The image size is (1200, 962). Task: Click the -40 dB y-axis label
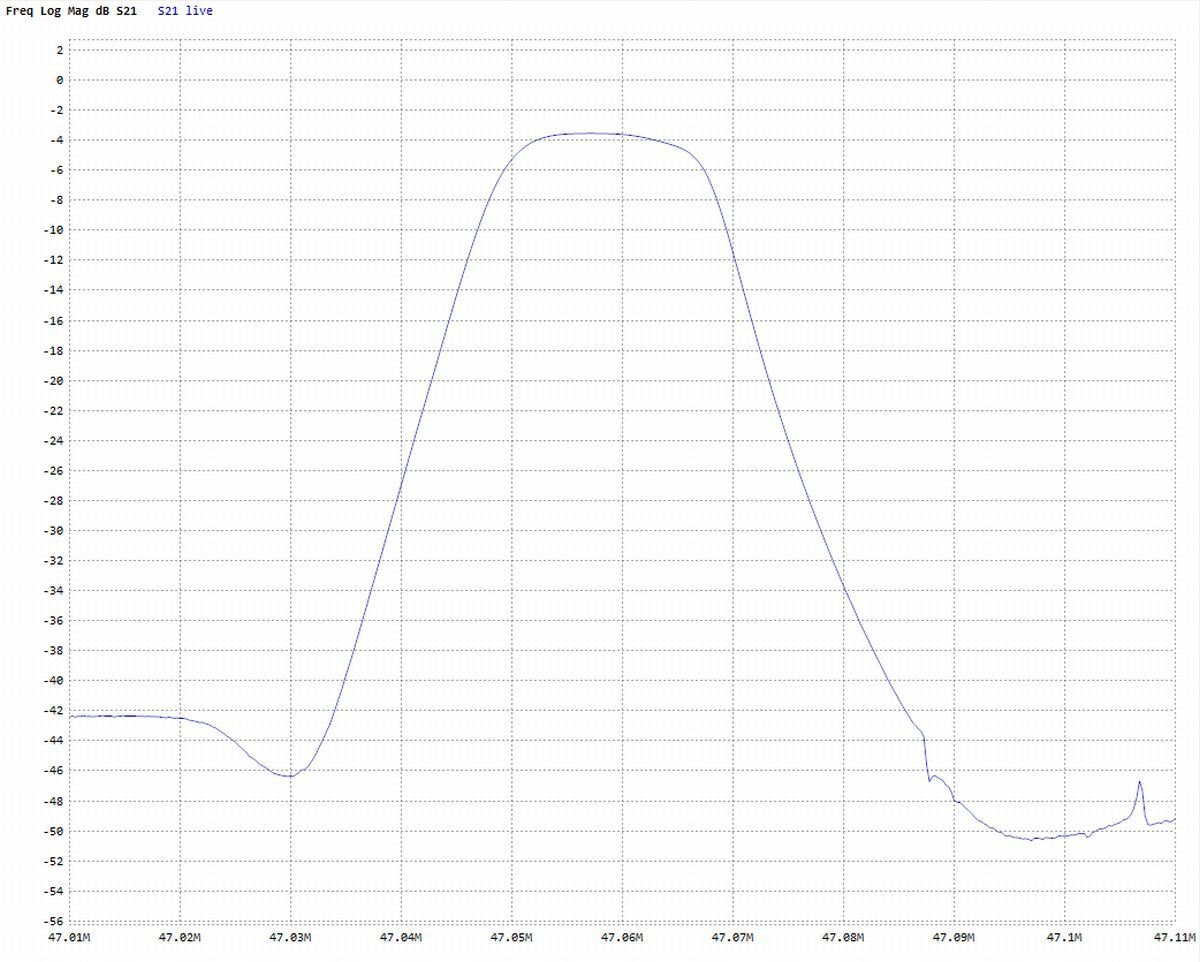(x=53, y=680)
